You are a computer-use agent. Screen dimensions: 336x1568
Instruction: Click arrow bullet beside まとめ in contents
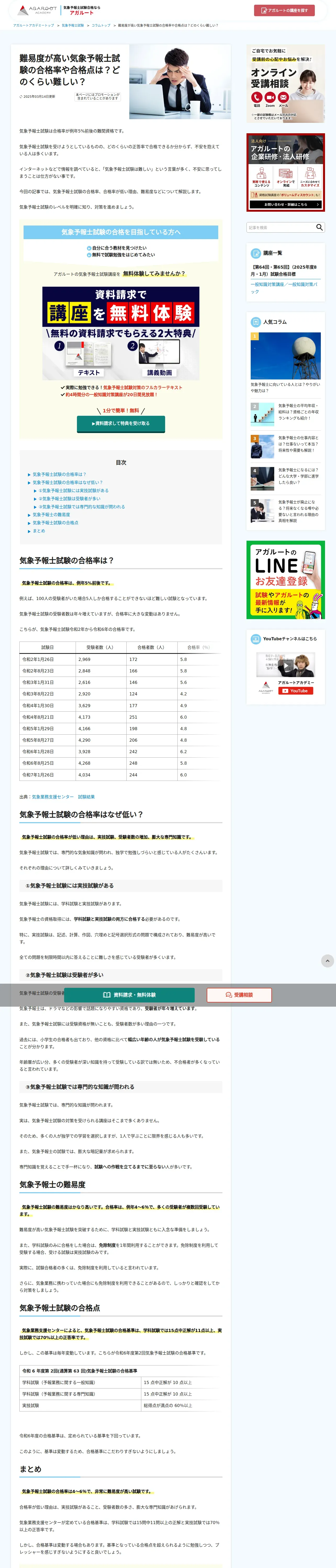(29, 531)
